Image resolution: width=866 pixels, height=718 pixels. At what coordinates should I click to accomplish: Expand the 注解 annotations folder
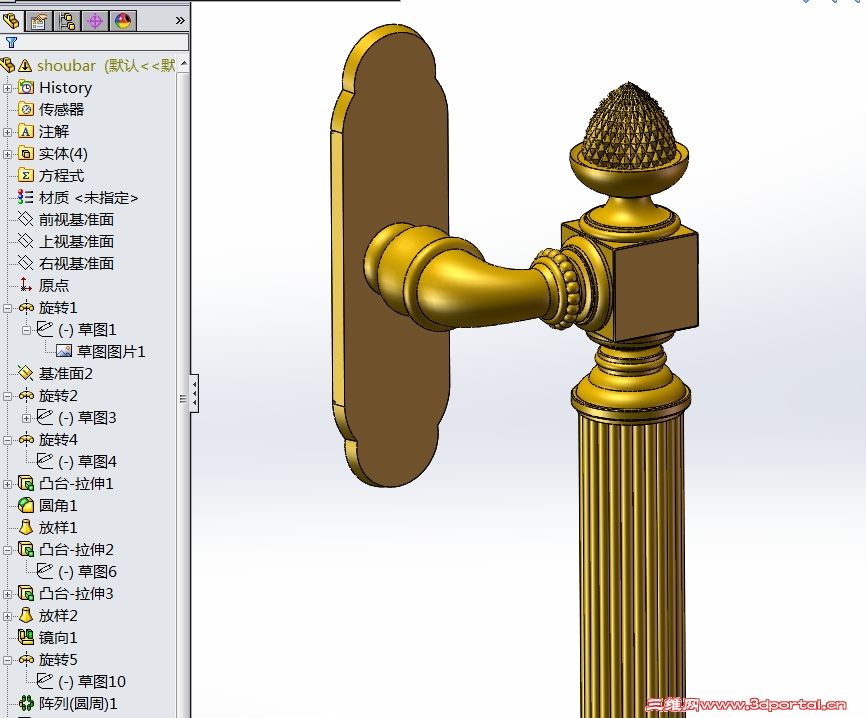(x=7, y=132)
